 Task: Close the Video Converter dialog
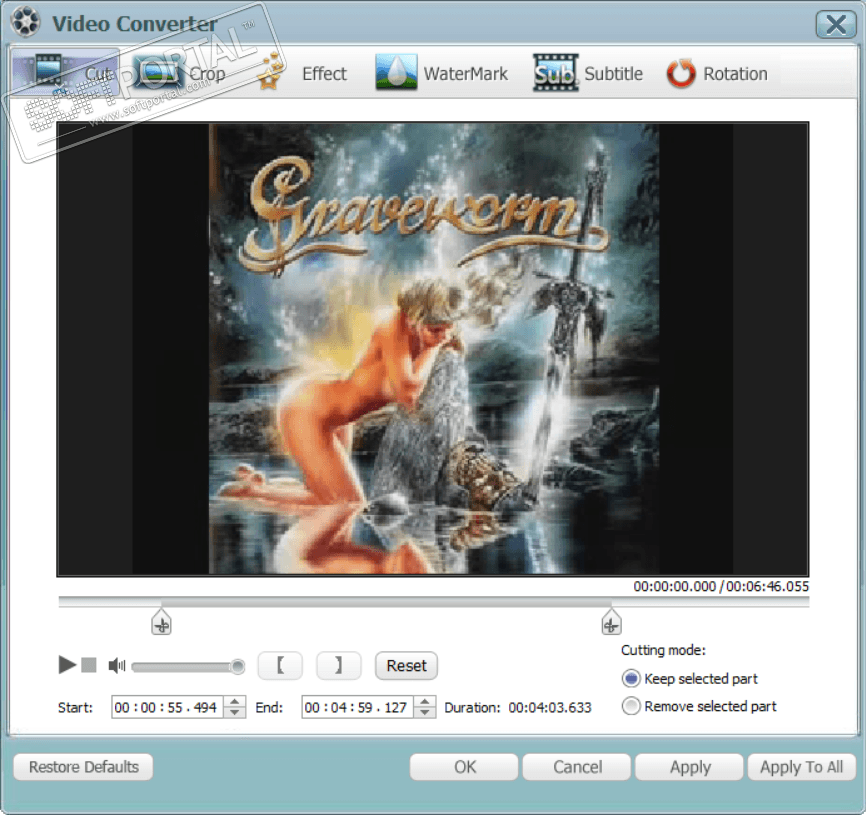[835, 24]
